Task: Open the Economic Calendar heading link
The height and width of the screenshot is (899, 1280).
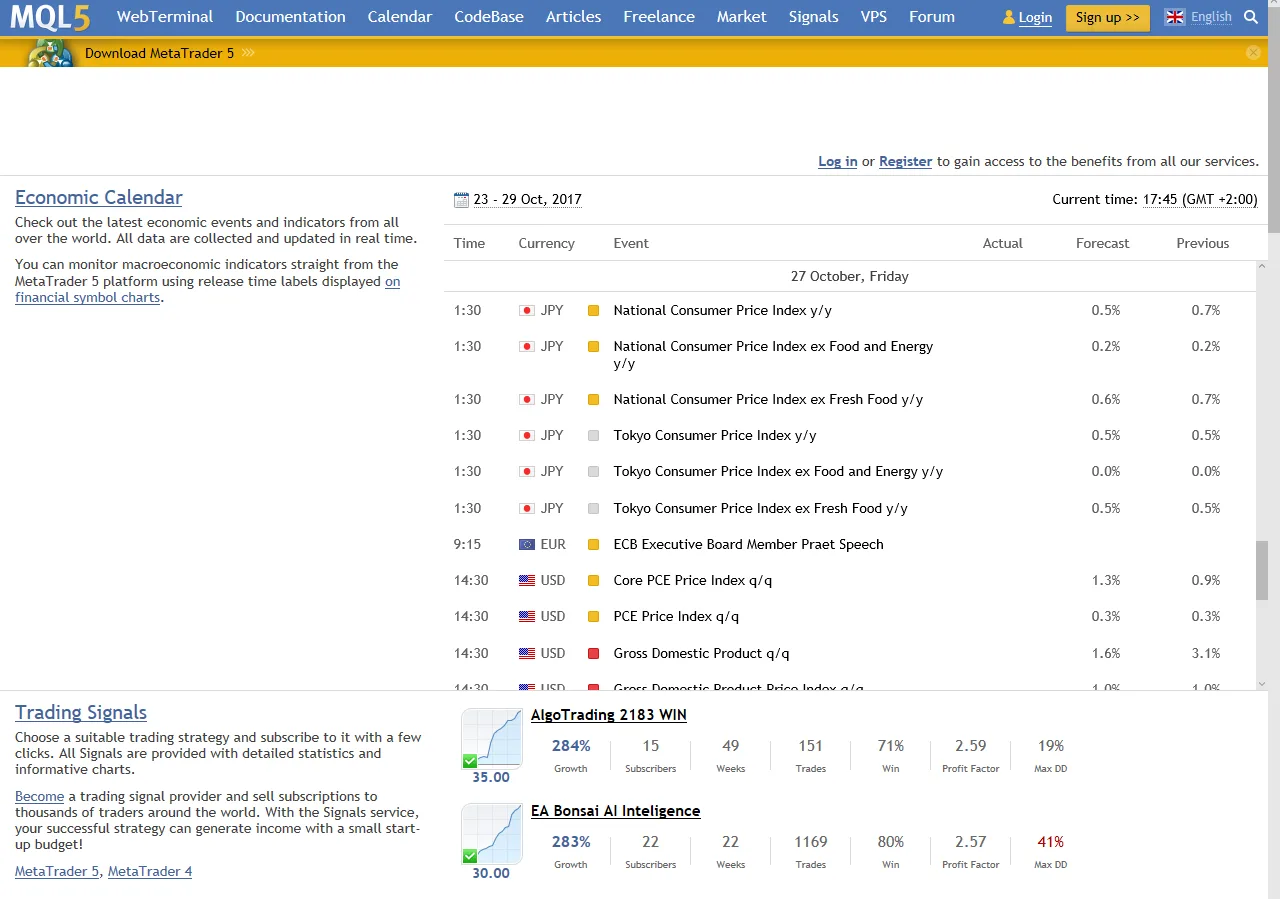Action: pos(99,197)
